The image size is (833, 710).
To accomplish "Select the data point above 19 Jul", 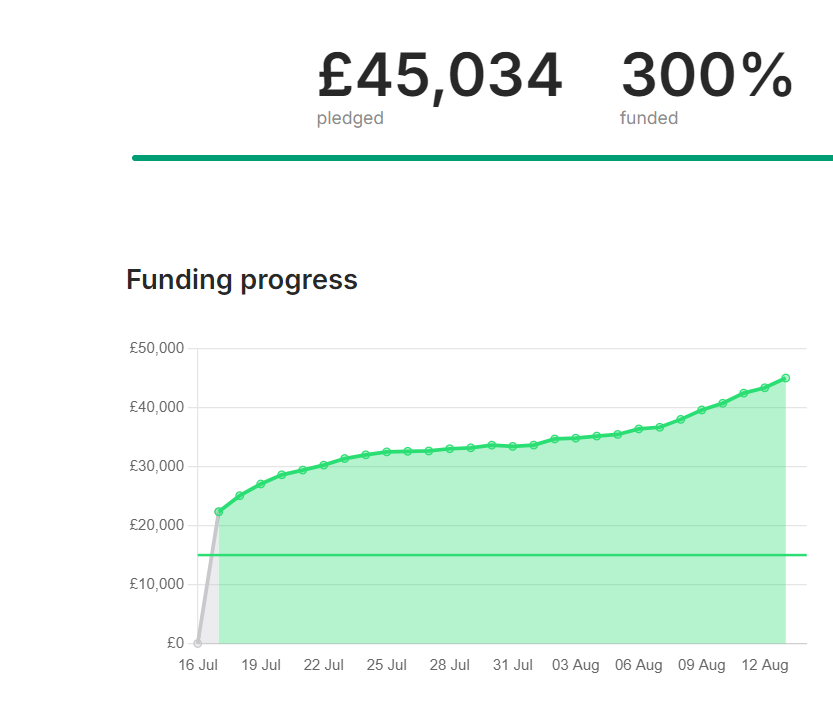I will pos(261,484).
